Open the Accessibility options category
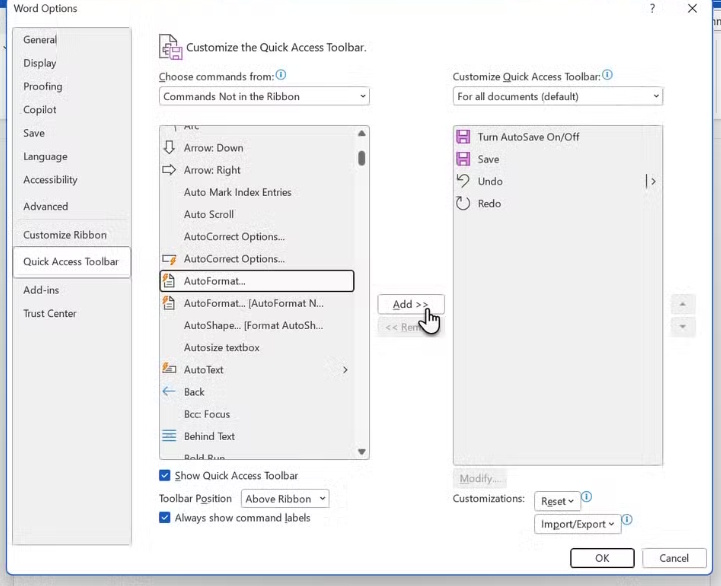This screenshot has width=721, height=586. click(x=72, y=180)
